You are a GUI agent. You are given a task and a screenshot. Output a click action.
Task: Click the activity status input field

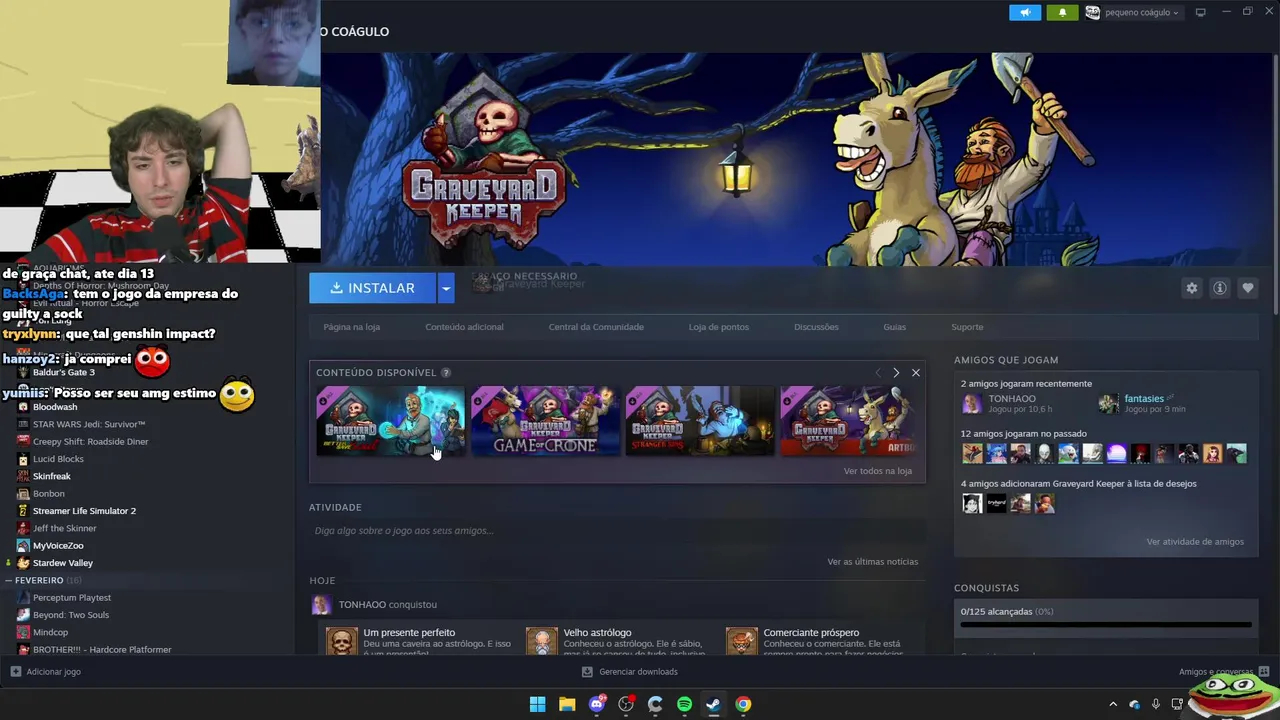(617, 531)
